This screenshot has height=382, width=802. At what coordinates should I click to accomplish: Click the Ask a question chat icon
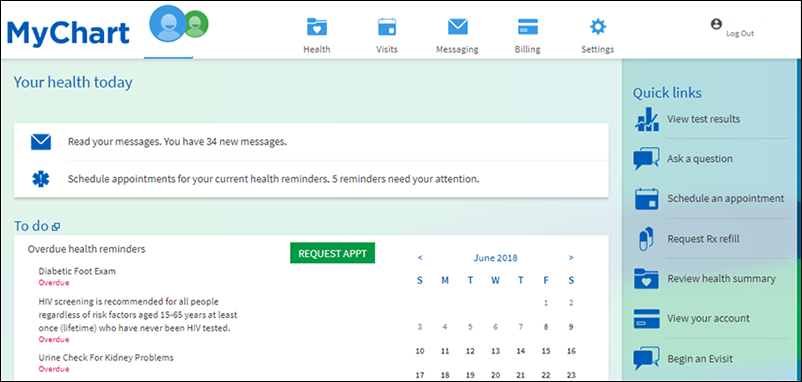646,159
